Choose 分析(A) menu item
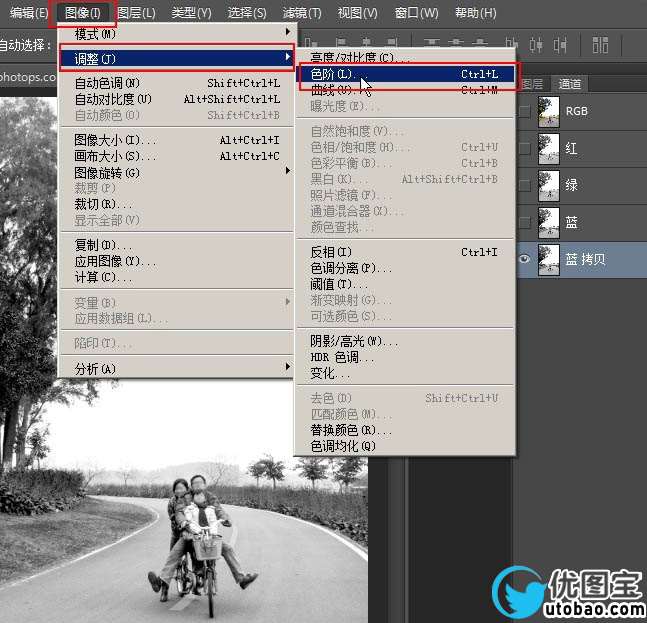 (x=176, y=368)
